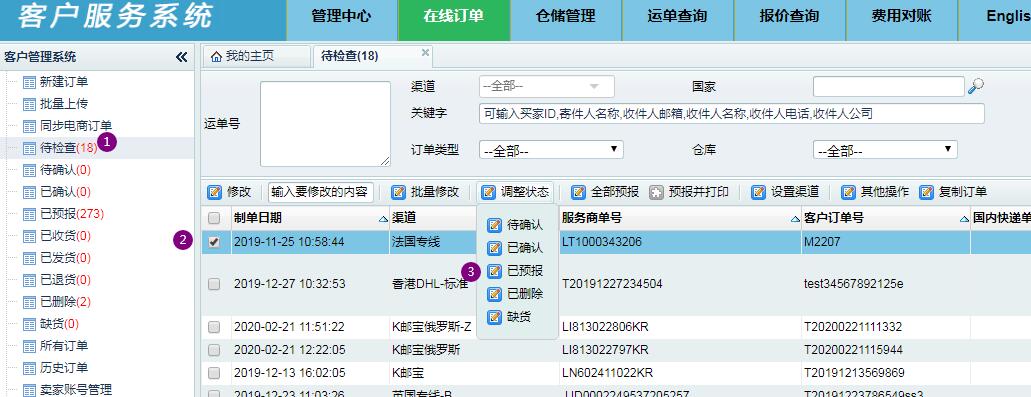Viewport: 1031px width, 397px height.
Task: Click the 复制订单 toolbar icon
Action: [926, 192]
